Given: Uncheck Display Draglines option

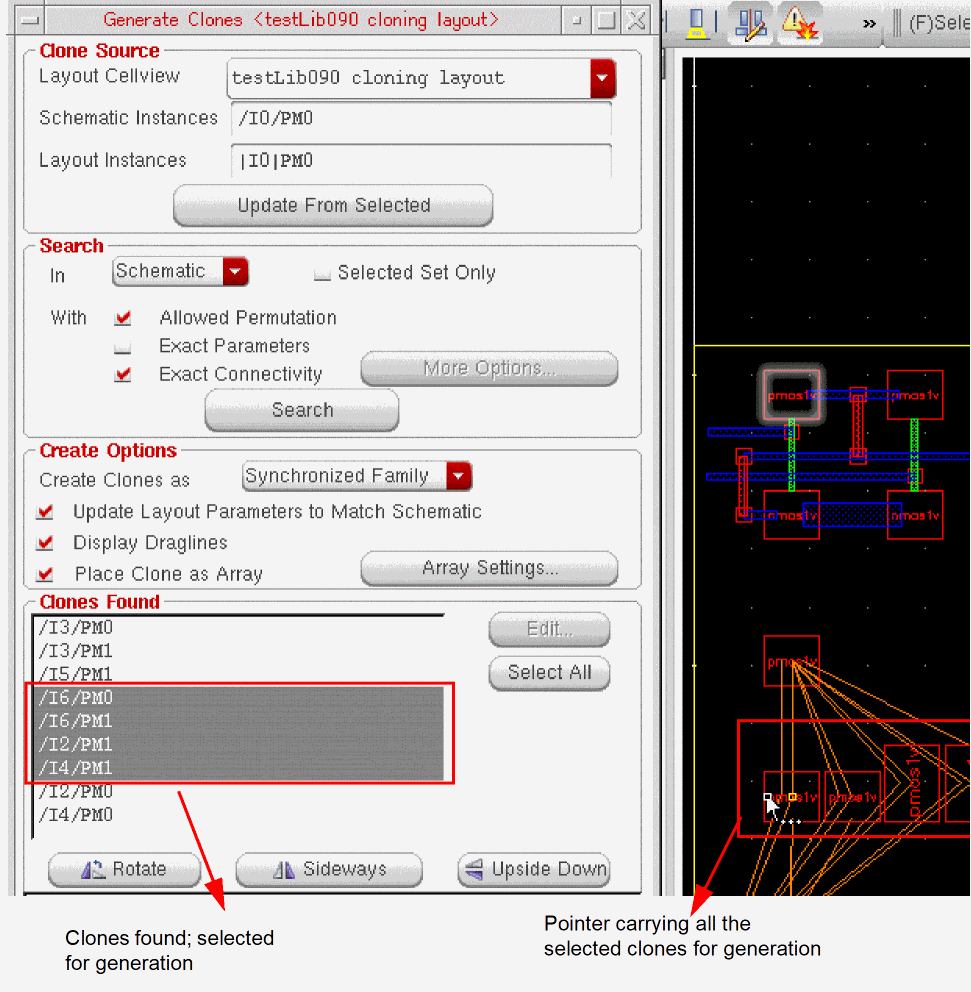Looking at the screenshot, I should pyautogui.click(x=44, y=543).
